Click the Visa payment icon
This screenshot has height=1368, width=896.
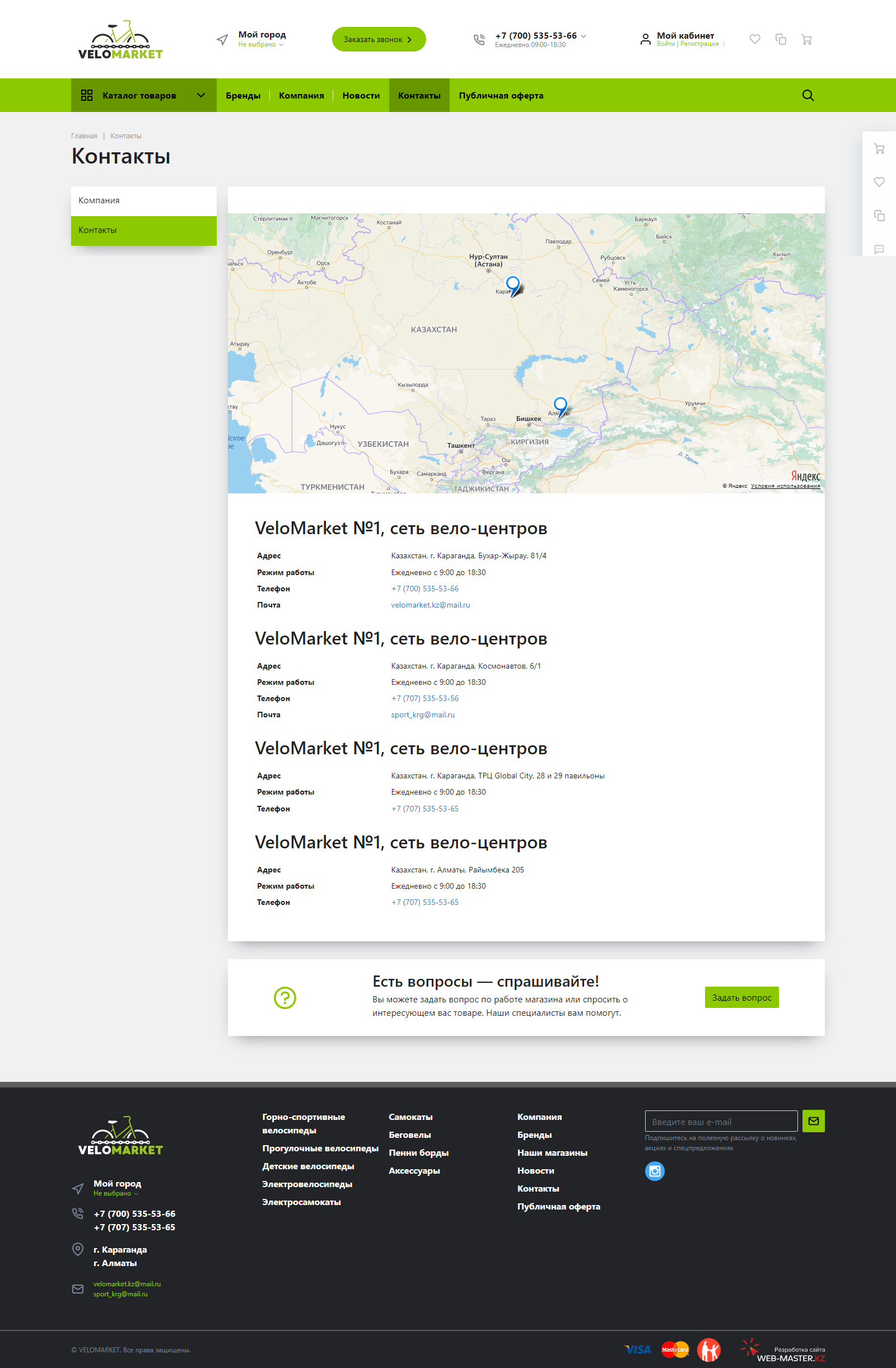coord(638,1349)
